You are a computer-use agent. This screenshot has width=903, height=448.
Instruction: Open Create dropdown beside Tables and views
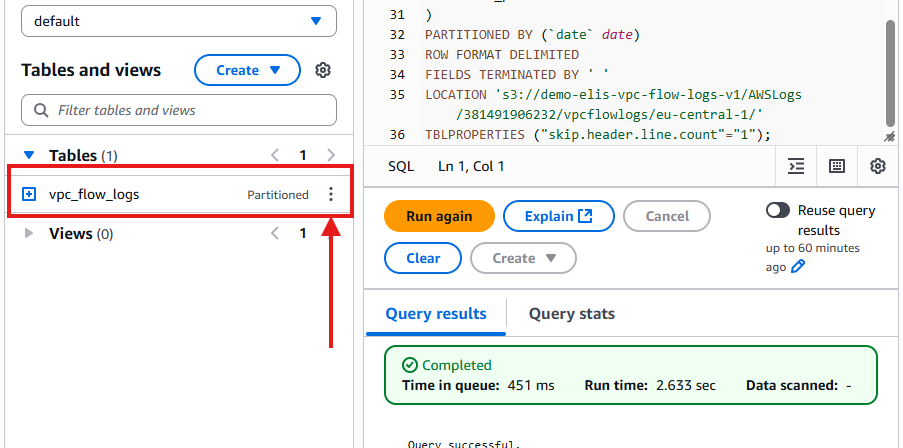point(246,70)
